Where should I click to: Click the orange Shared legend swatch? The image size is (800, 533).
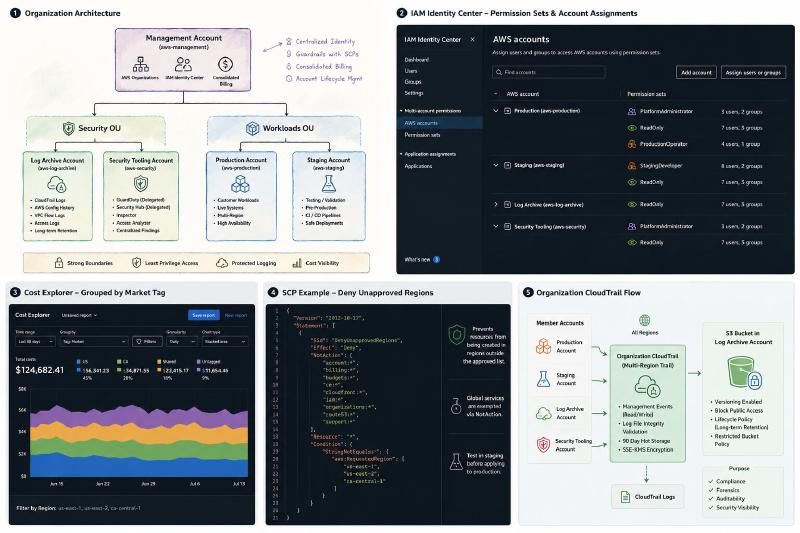(159, 362)
